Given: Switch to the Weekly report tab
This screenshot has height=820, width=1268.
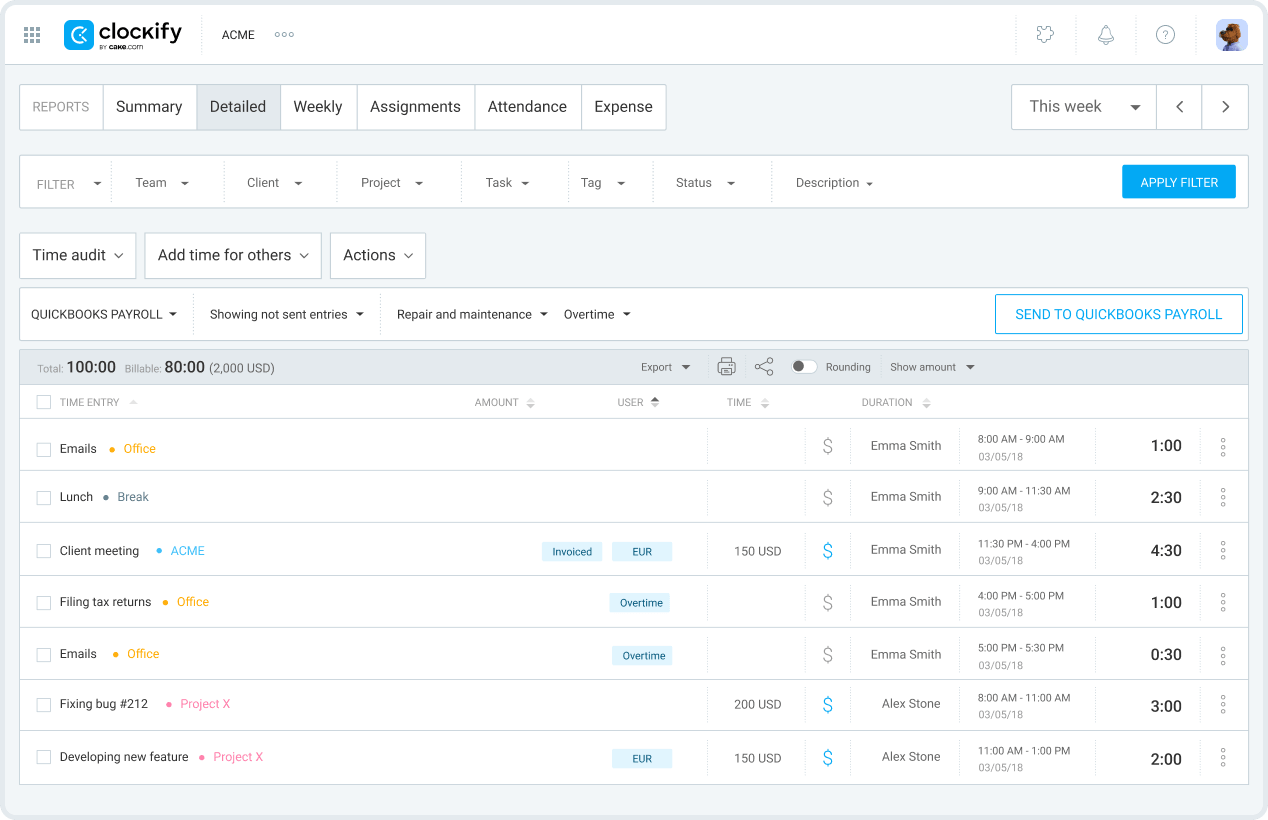Looking at the screenshot, I should [318, 107].
